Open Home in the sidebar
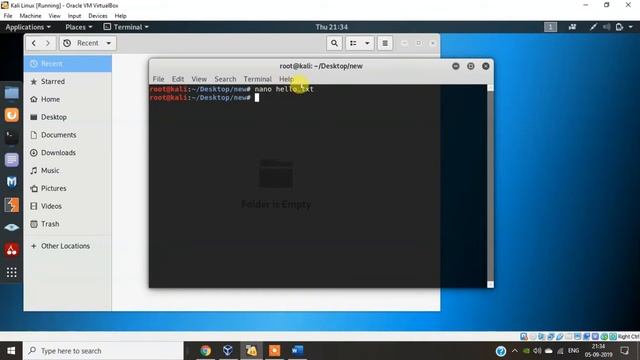This screenshot has width=640, height=360. 68,99
